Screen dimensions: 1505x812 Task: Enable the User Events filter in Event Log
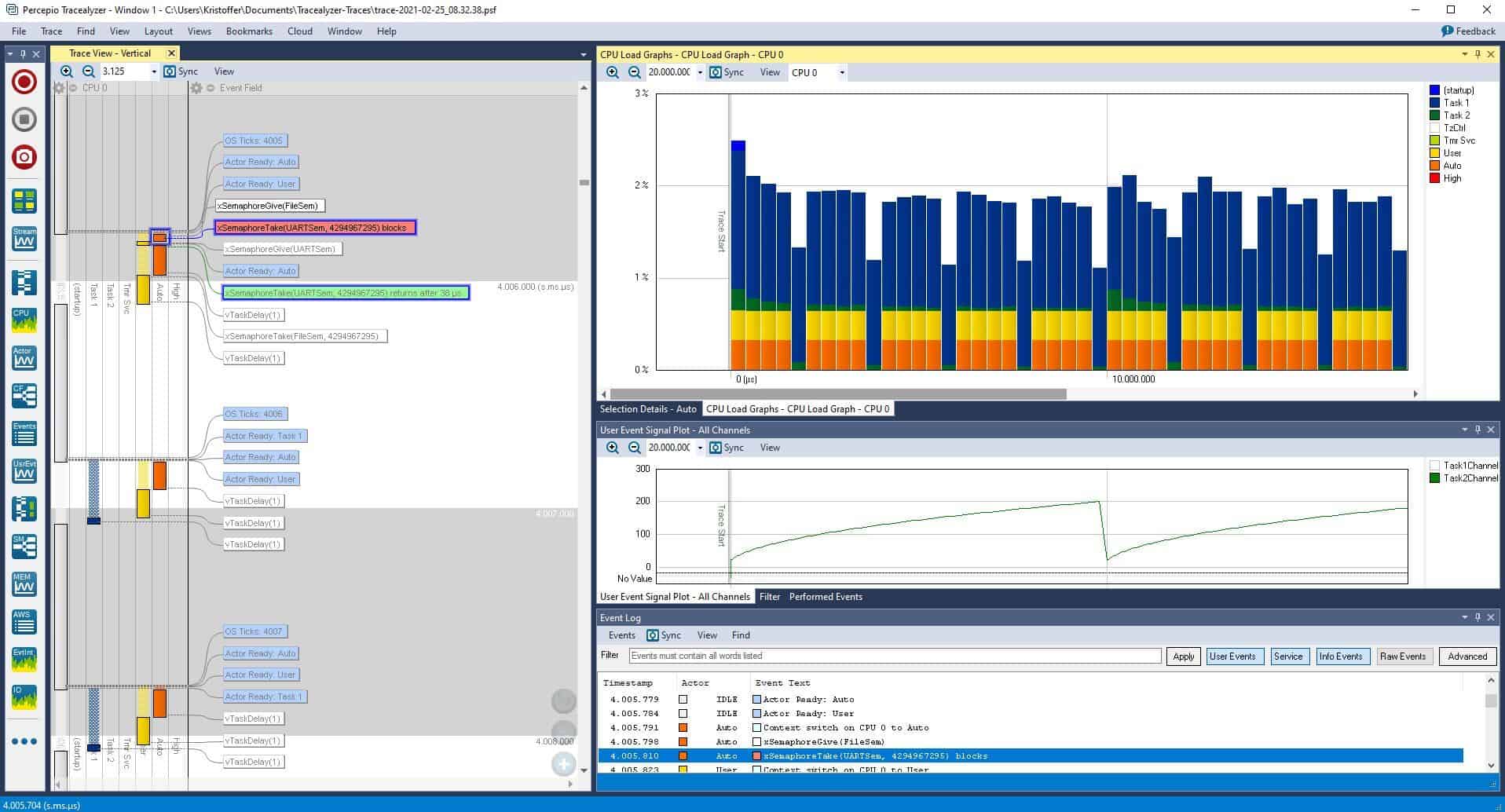pyautogui.click(x=1234, y=657)
